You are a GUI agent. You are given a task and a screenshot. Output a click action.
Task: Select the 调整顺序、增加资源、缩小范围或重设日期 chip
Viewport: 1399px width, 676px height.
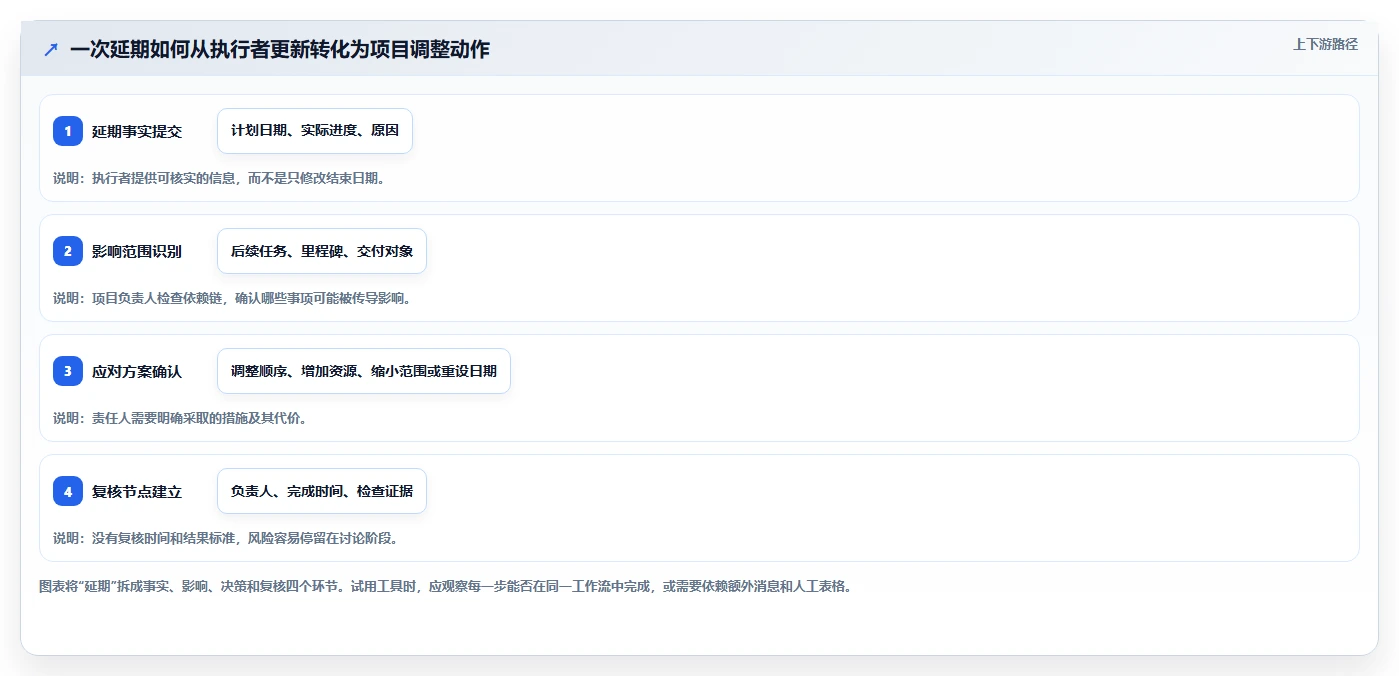(x=364, y=371)
